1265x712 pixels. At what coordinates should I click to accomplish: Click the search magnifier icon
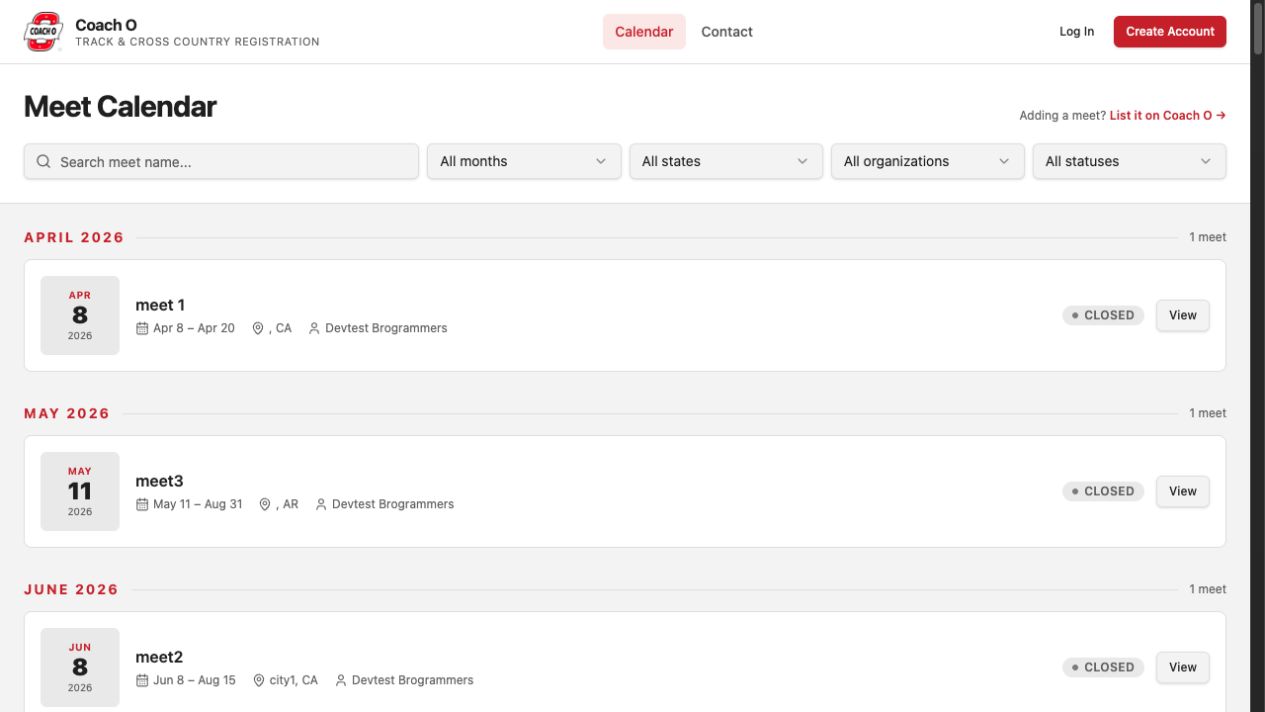pos(44,162)
